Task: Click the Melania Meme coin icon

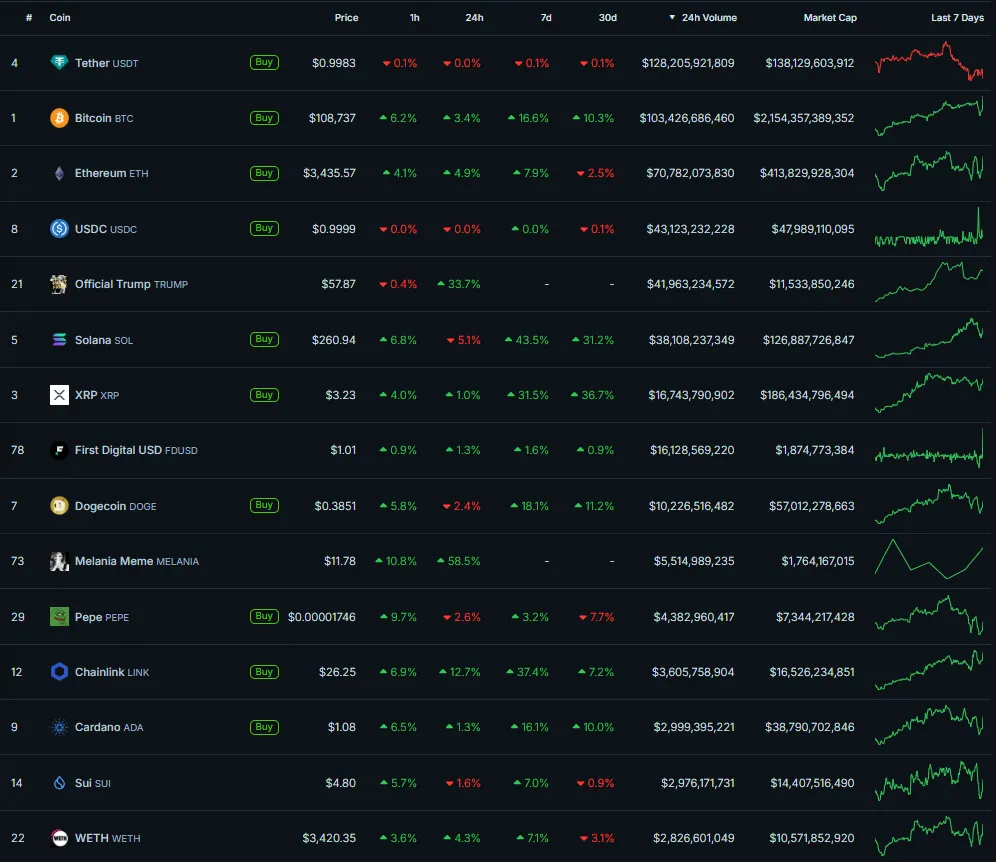Action: (59, 562)
